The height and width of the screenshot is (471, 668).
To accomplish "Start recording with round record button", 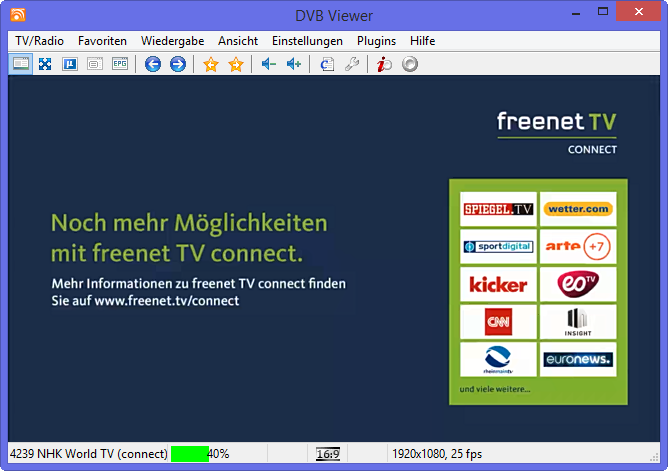I will [410, 64].
